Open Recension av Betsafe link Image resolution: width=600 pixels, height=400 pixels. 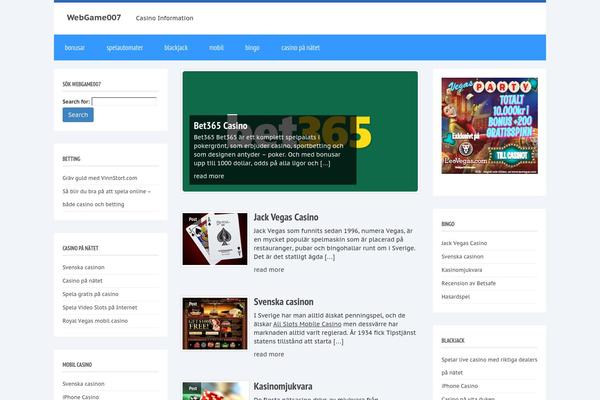pos(468,283)
